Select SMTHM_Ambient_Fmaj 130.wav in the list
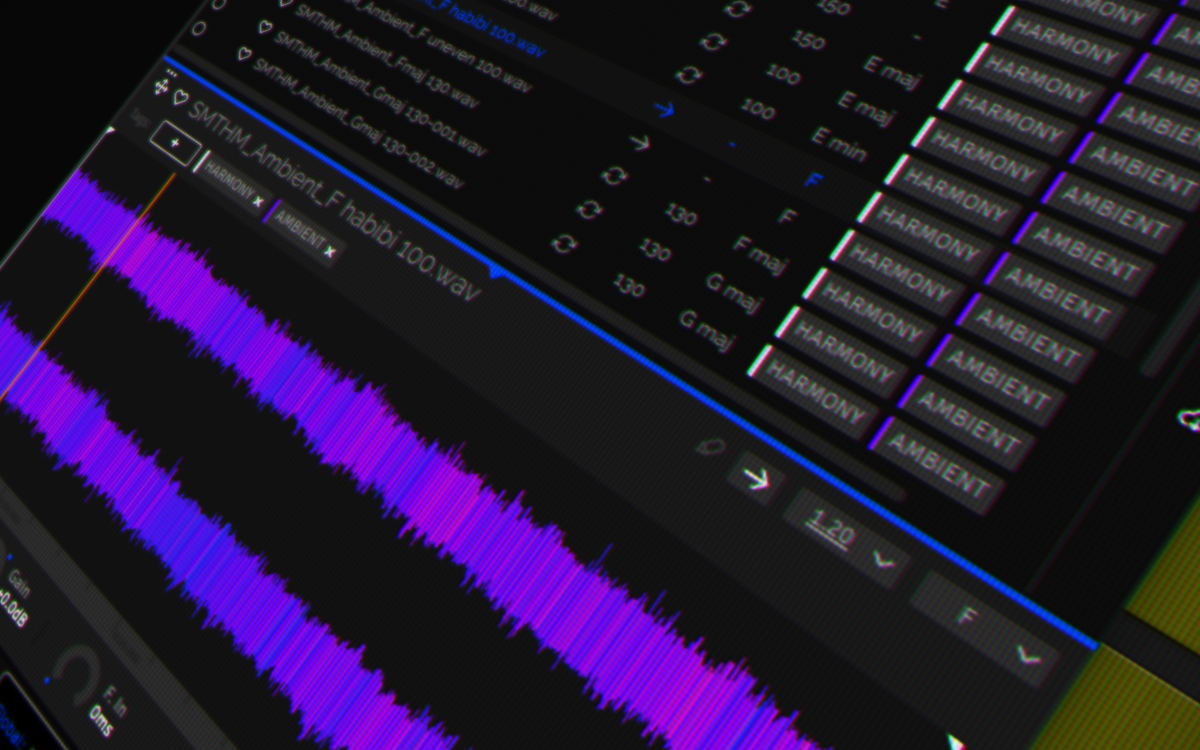This screenshot has width=1200, height=750. (x=388, y=55)
